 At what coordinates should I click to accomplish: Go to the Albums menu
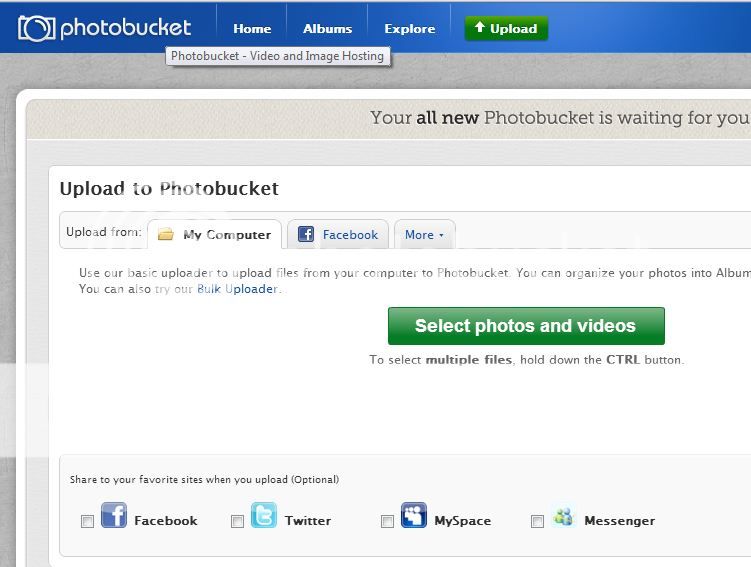327,29
